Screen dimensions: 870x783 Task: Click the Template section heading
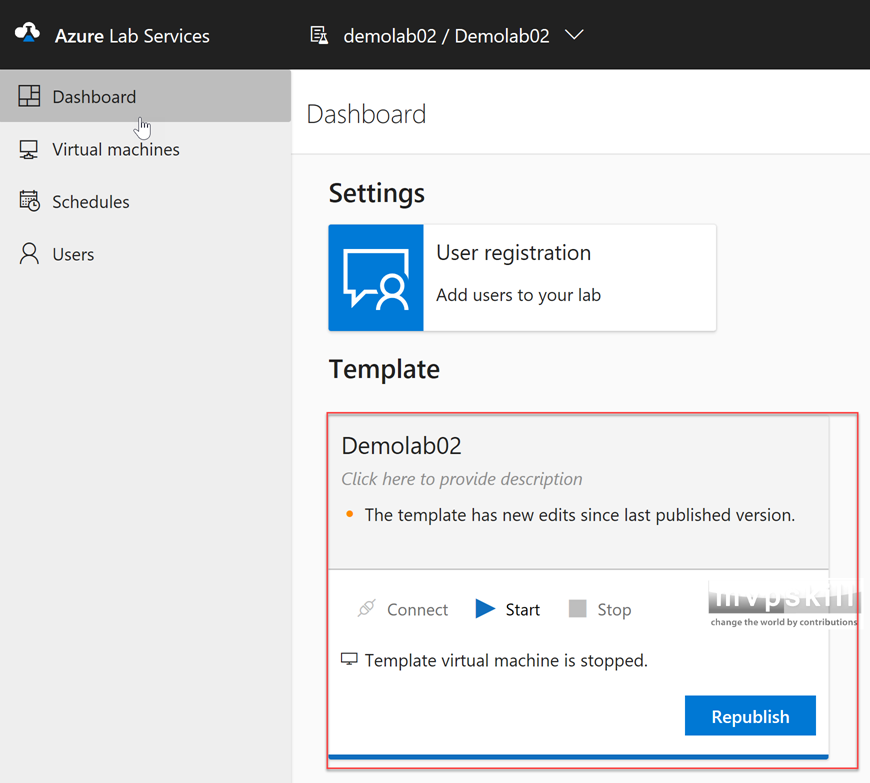384,369
